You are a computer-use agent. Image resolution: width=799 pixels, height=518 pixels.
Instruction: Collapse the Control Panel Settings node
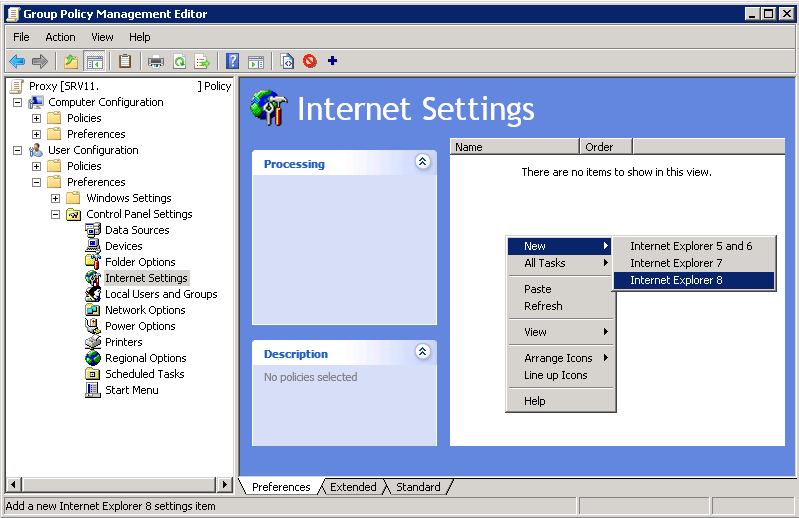pyautogui.click(x=56, y=214)
